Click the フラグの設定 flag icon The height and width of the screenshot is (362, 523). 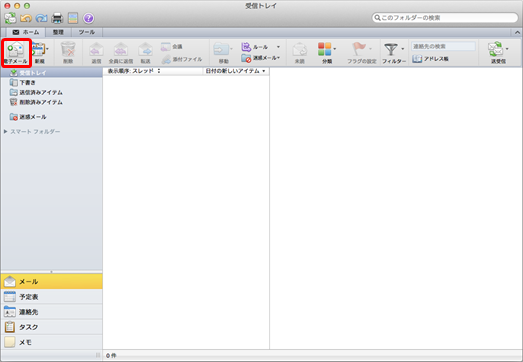click(x=359, y=49)
